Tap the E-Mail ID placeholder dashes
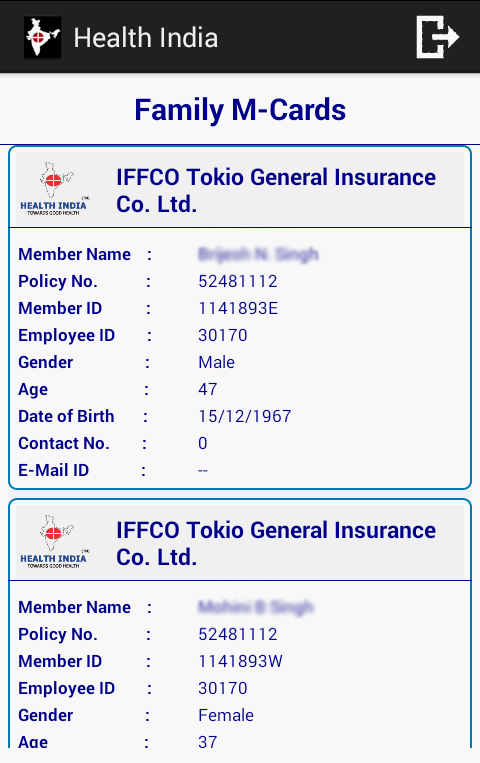Screen dimensions: 480x763 (203, 471)
